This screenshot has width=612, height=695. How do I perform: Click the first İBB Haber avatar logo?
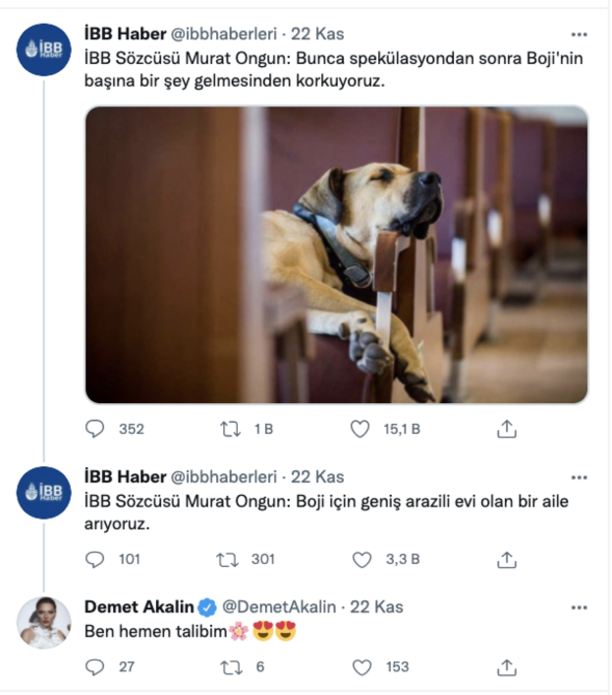tap(44, 49)
